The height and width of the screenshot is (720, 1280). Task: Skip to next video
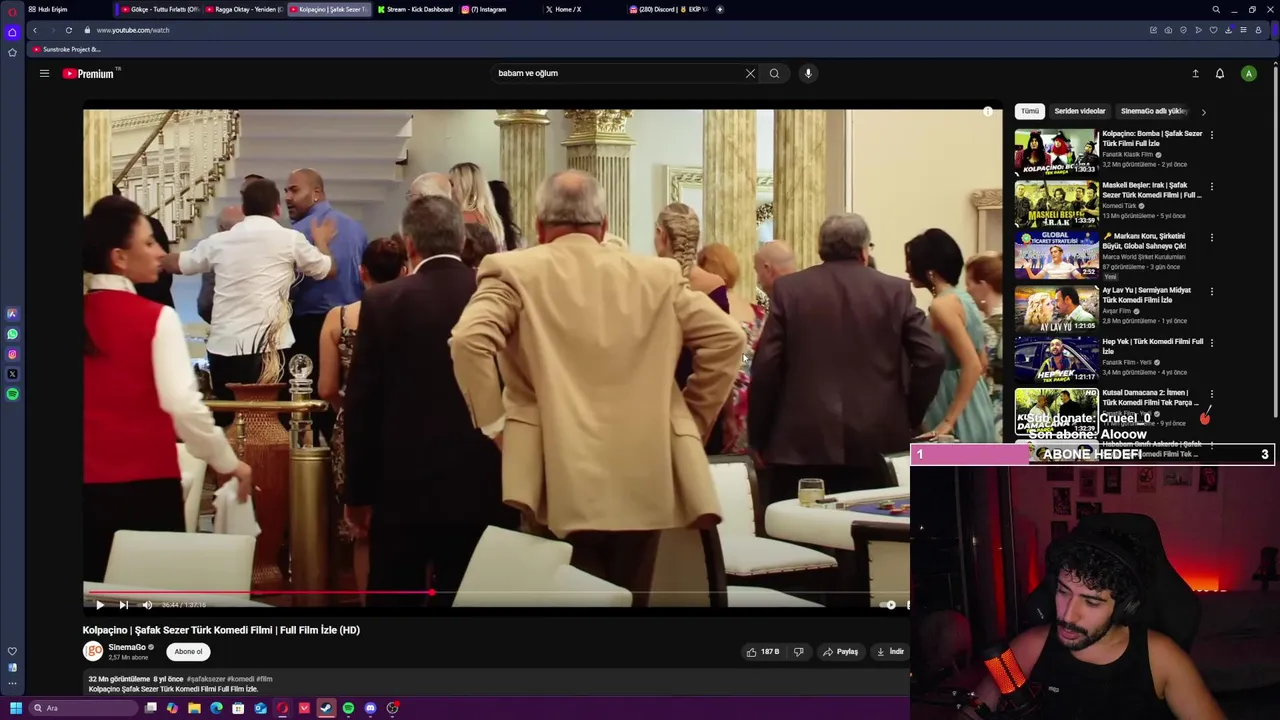[x=123, y=605]
